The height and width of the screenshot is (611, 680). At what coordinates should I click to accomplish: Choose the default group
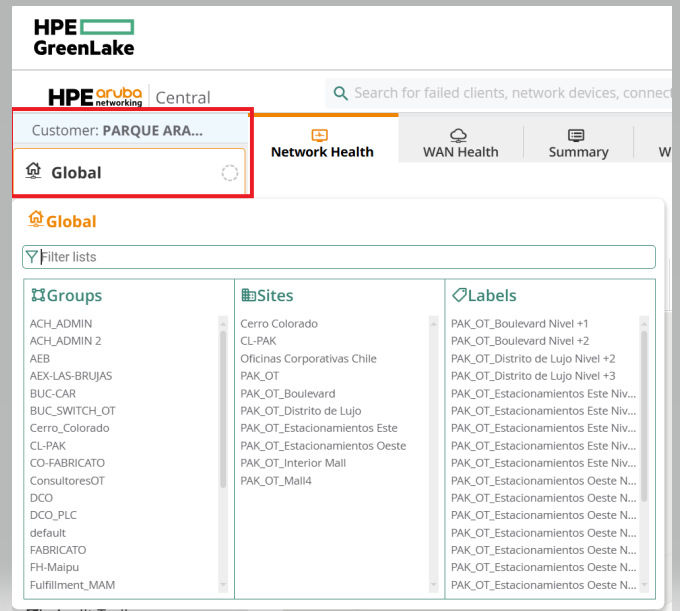pos(48,533)
